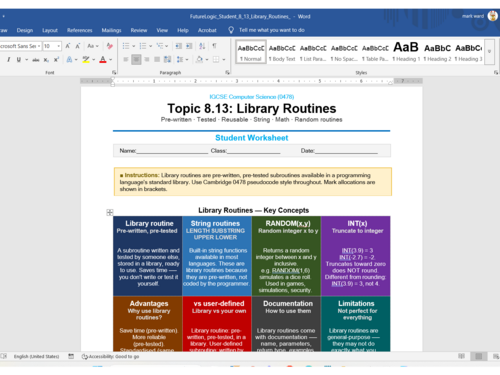Image resolution: width=500 pixels, height=375 pixels.
Task: Open the Review tab
Action: click(x=139, y=30)
